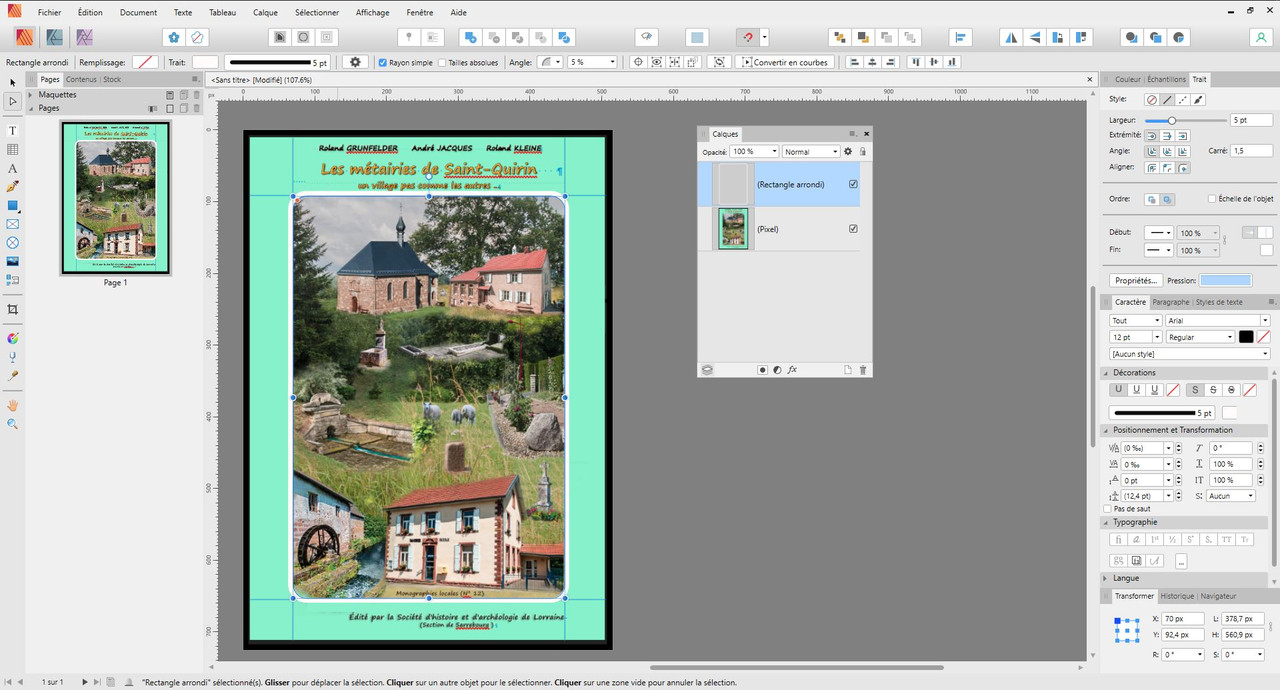
Task: Open the opacity 100 % dropdown in Calques
Action: tap(755, 152)
